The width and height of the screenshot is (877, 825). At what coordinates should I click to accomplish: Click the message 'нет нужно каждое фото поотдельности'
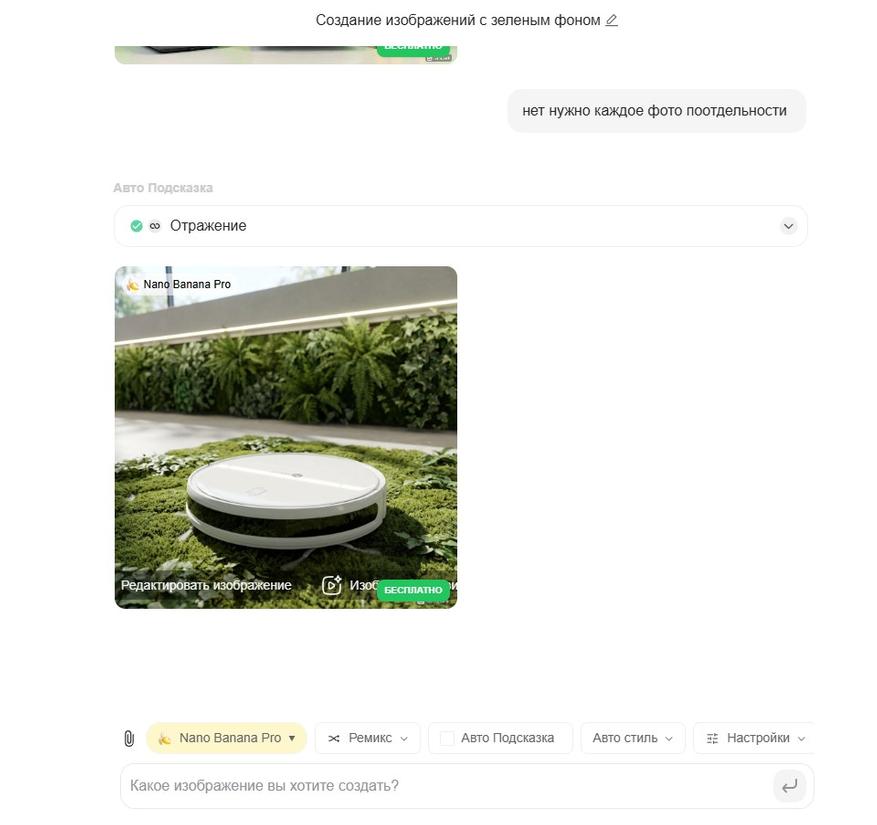pyautogui.click(x=654, y=111)
